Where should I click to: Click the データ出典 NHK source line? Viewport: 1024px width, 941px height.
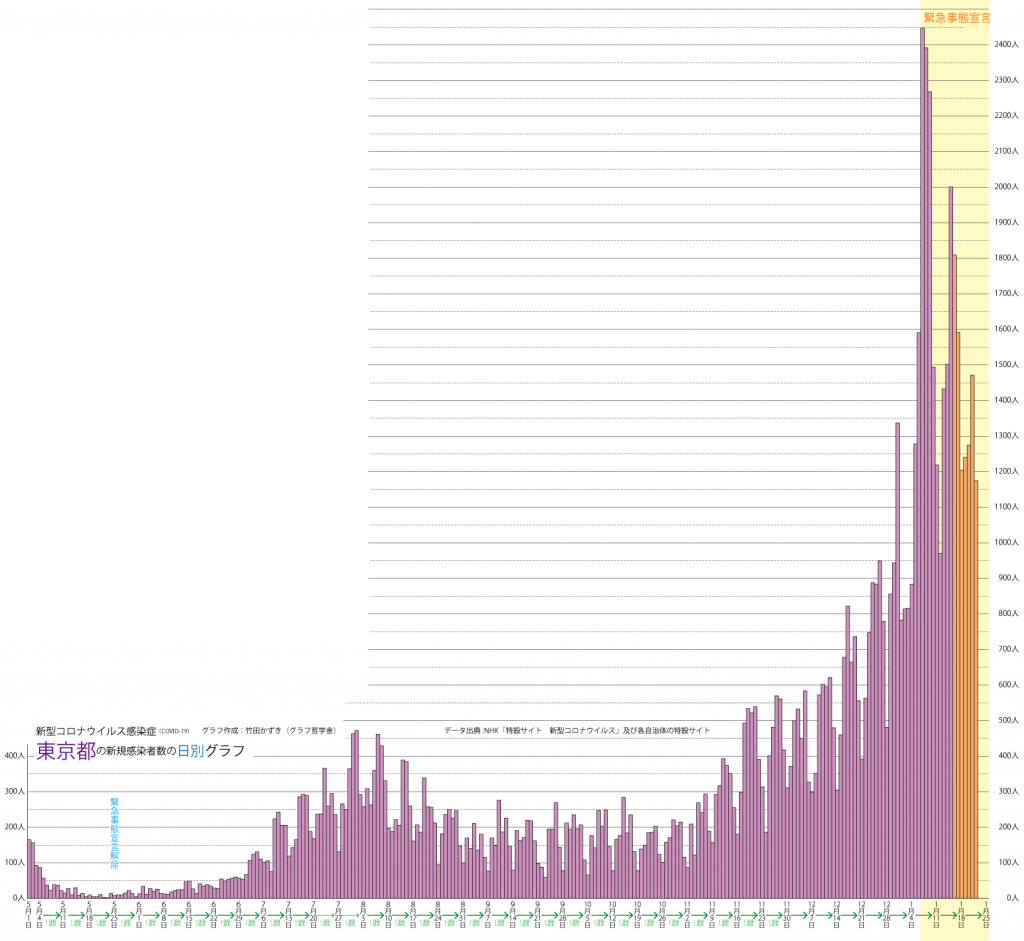point(577,731)
